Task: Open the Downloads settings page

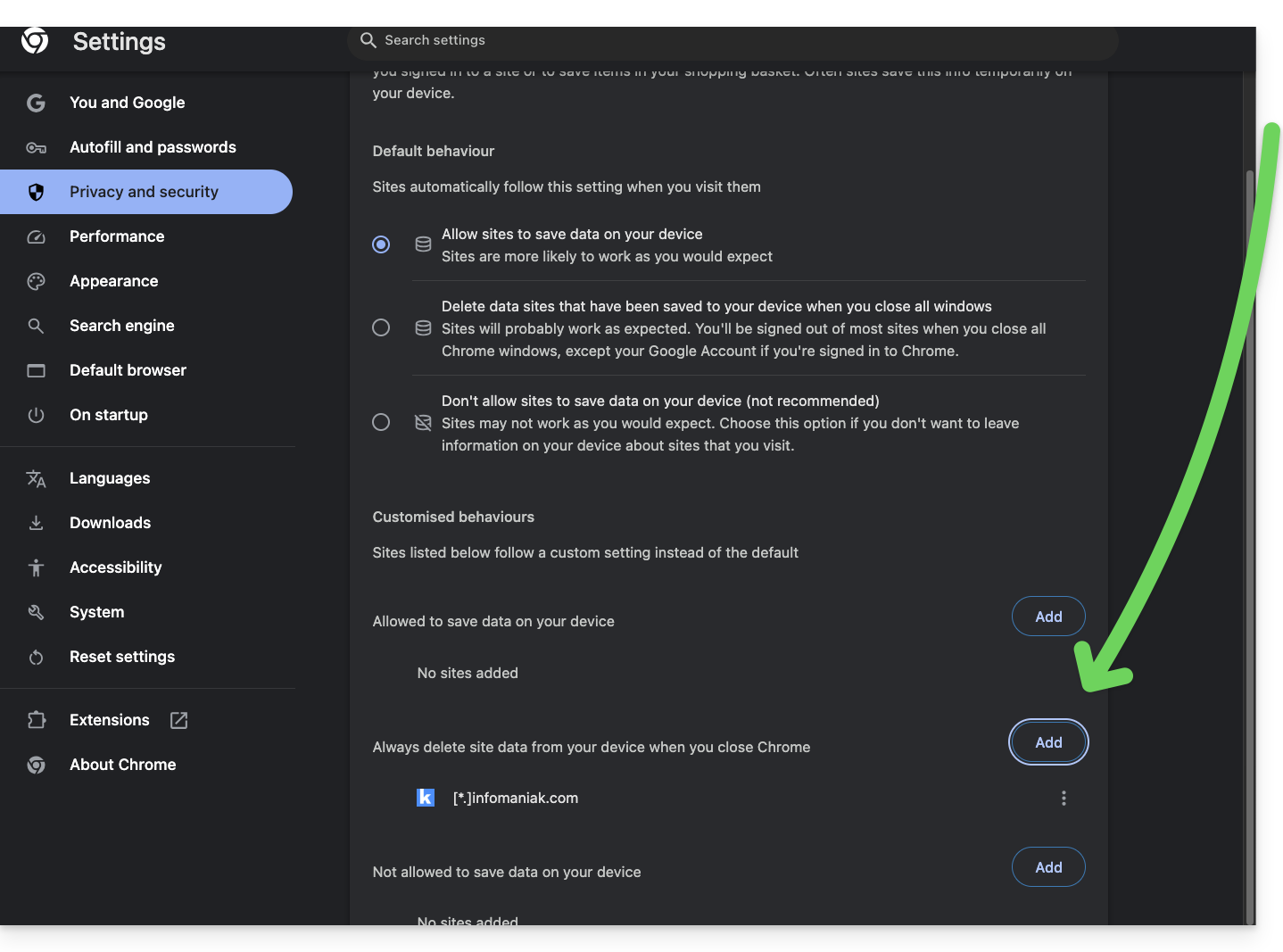Action: pos(111,523)
